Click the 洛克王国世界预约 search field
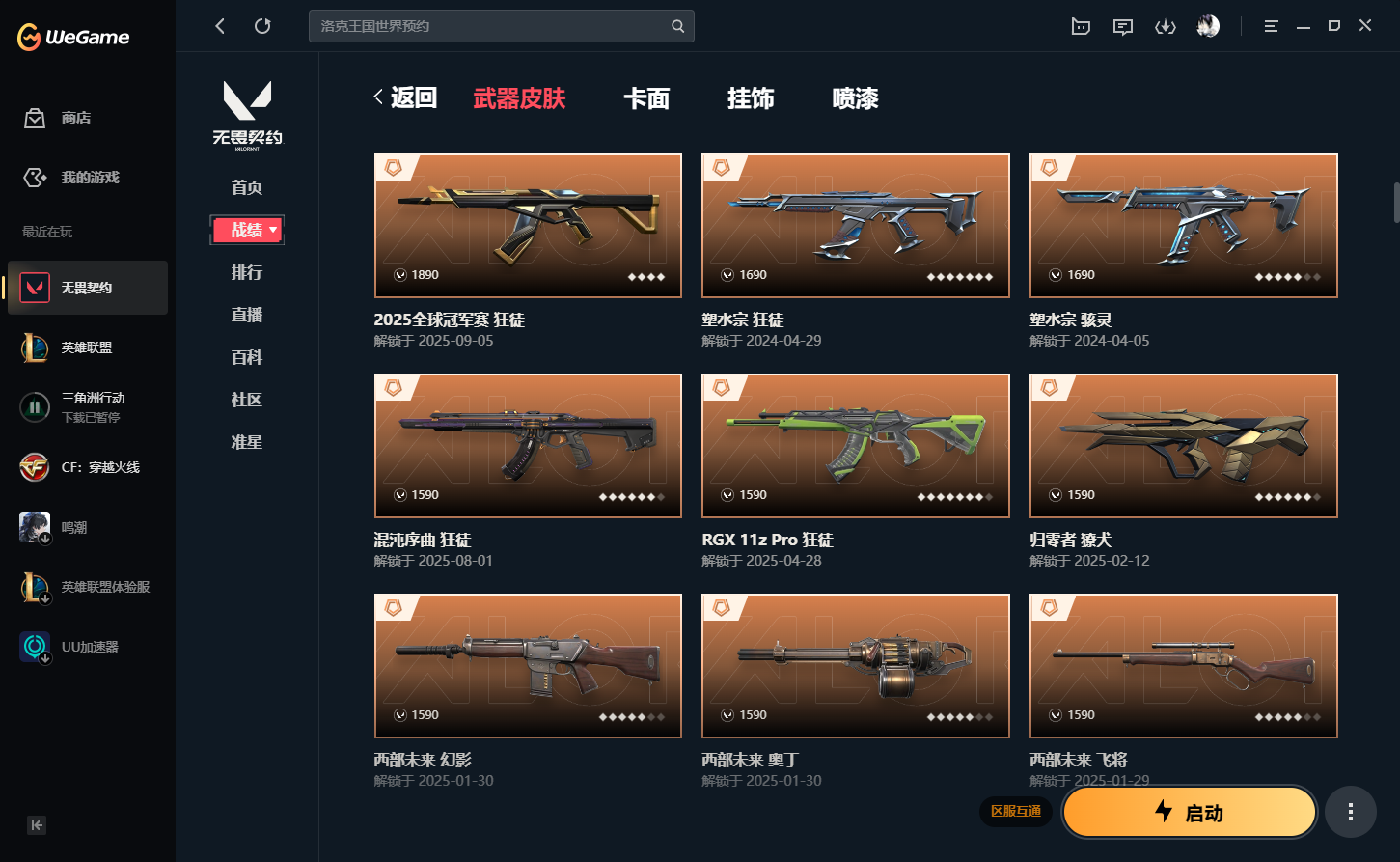Image resolution: width=1400 pixels, height=862 pixels. [490, 26]
